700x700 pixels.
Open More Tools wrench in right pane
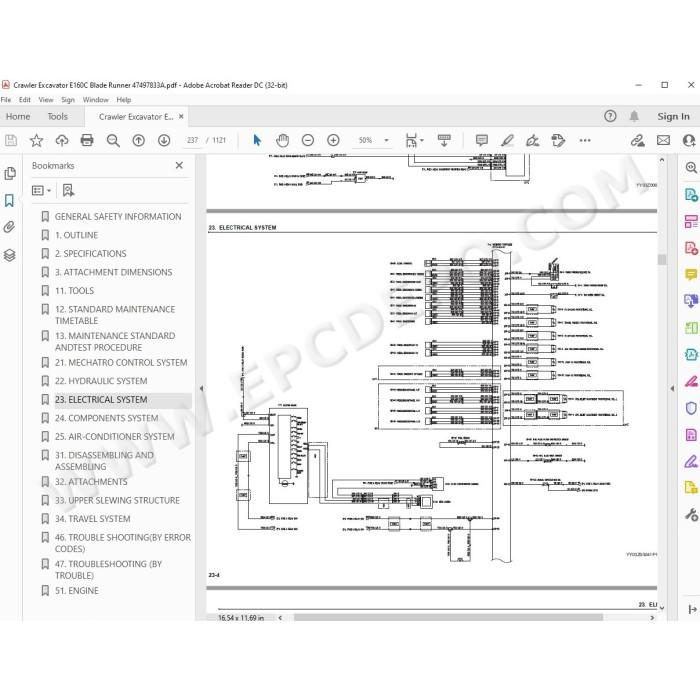coord(691,515)
